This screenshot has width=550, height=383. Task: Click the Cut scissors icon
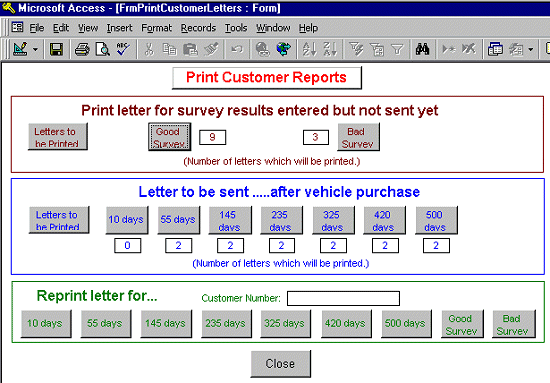point(149,49)
